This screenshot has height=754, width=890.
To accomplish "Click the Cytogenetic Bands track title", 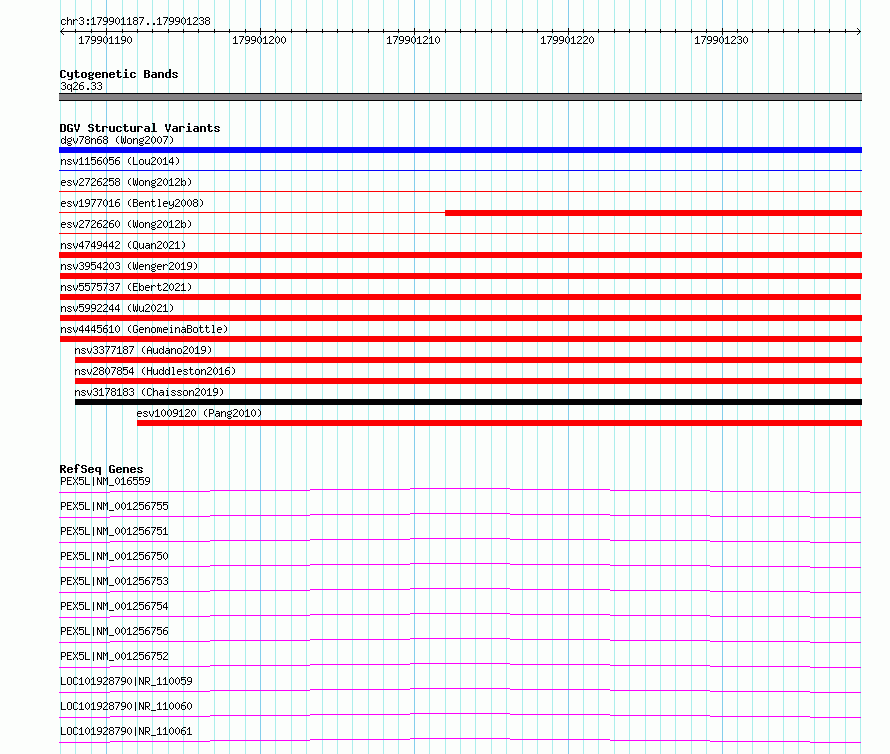I will coord(119,74).
